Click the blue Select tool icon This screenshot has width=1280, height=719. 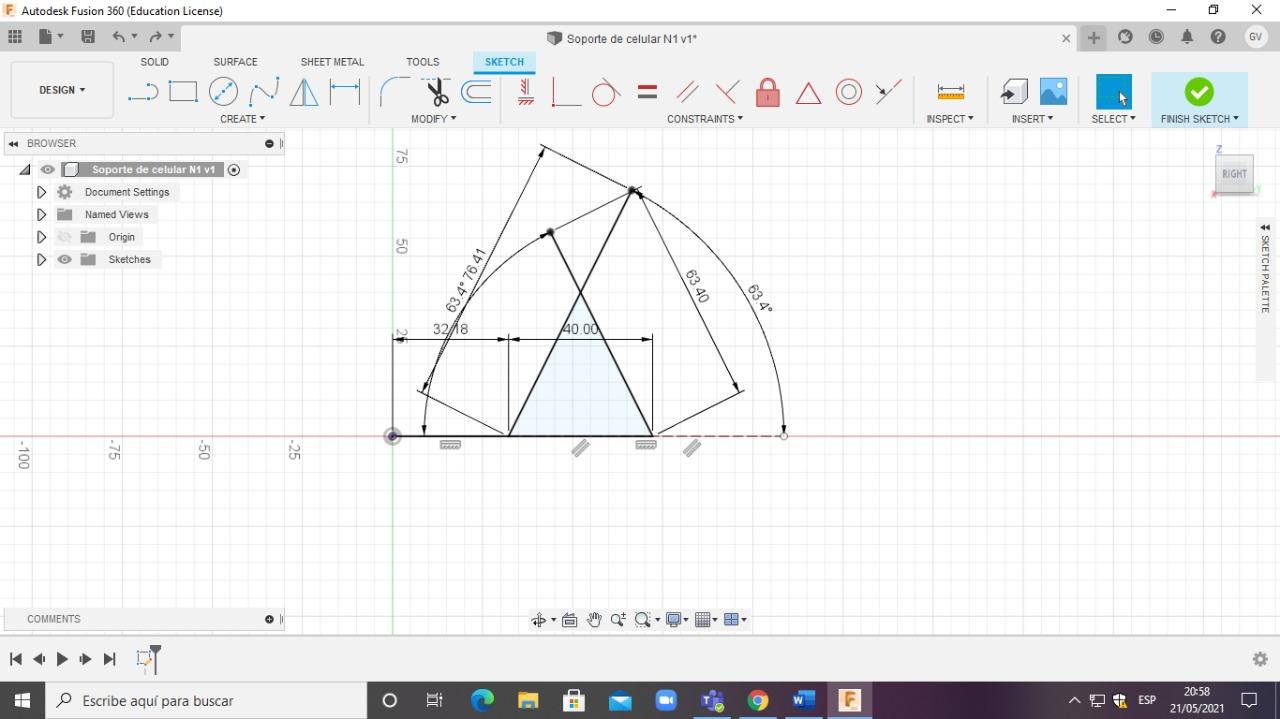click(x=1114, y=92)
